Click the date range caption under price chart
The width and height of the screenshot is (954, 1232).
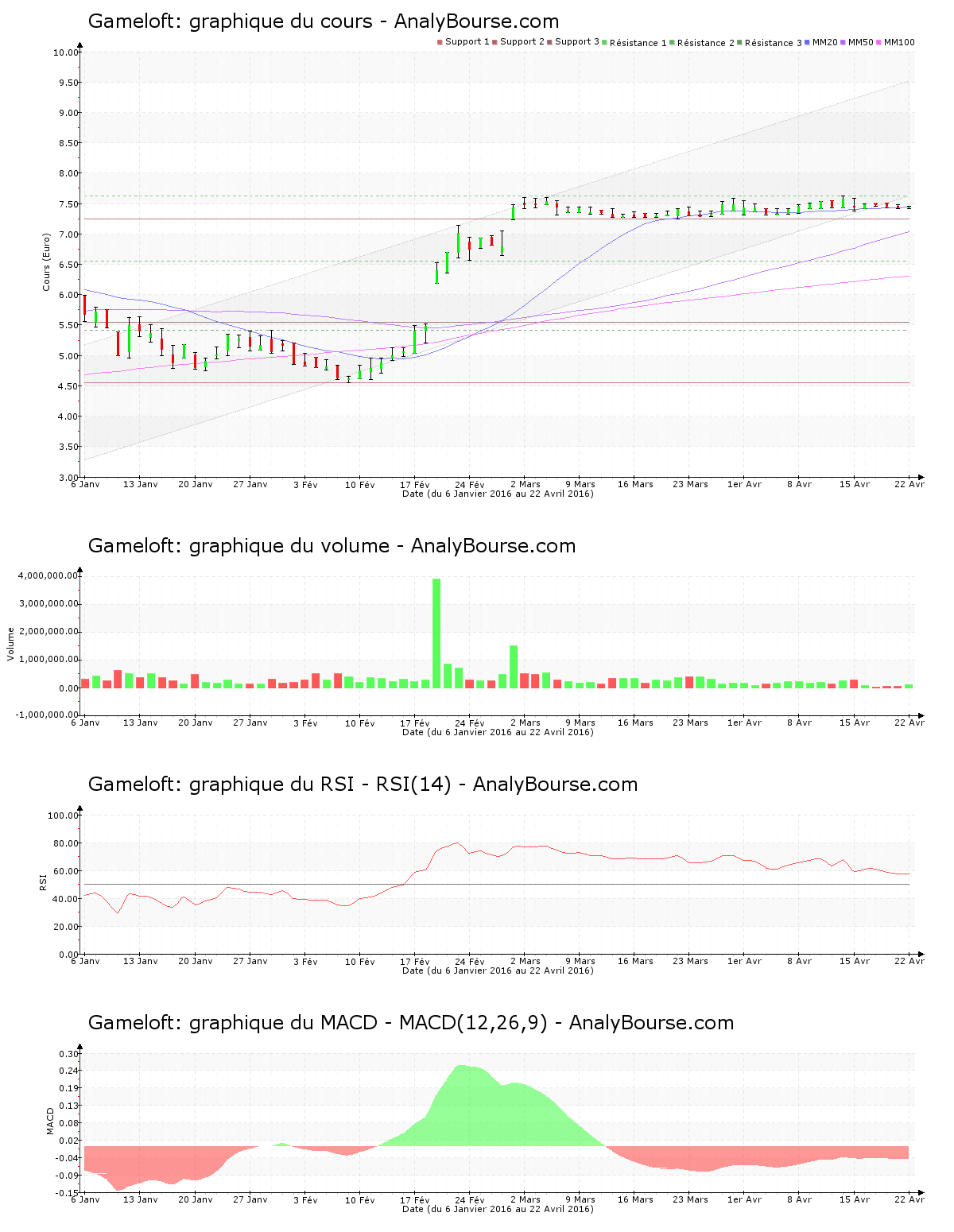point(498,494)
